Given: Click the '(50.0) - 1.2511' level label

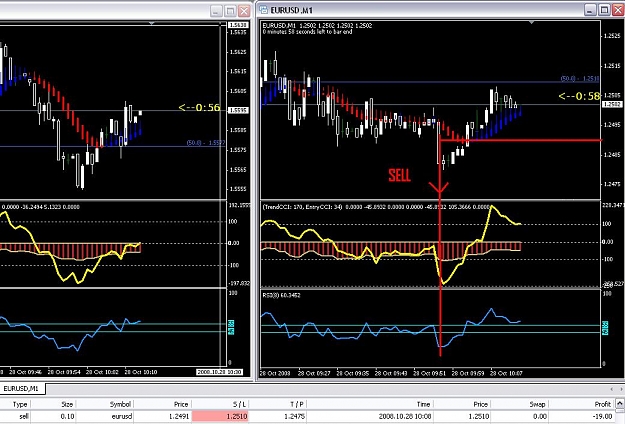Looking at the screenshot, I should coord(580,79).
